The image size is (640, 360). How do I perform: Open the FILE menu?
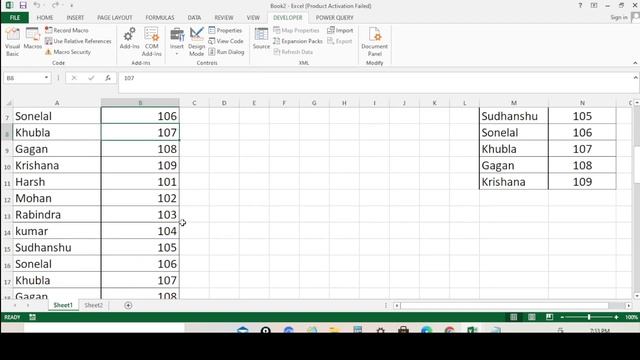(15, 18)
